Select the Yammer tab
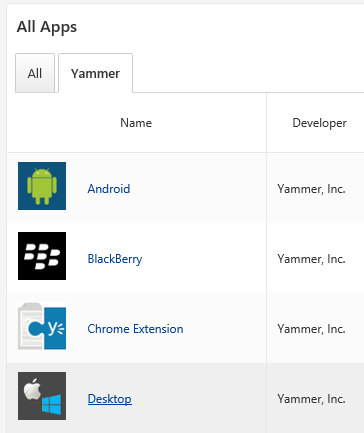The height and width of the screenshot is (433, 364). pyautogui.click(x=95, y=73)
